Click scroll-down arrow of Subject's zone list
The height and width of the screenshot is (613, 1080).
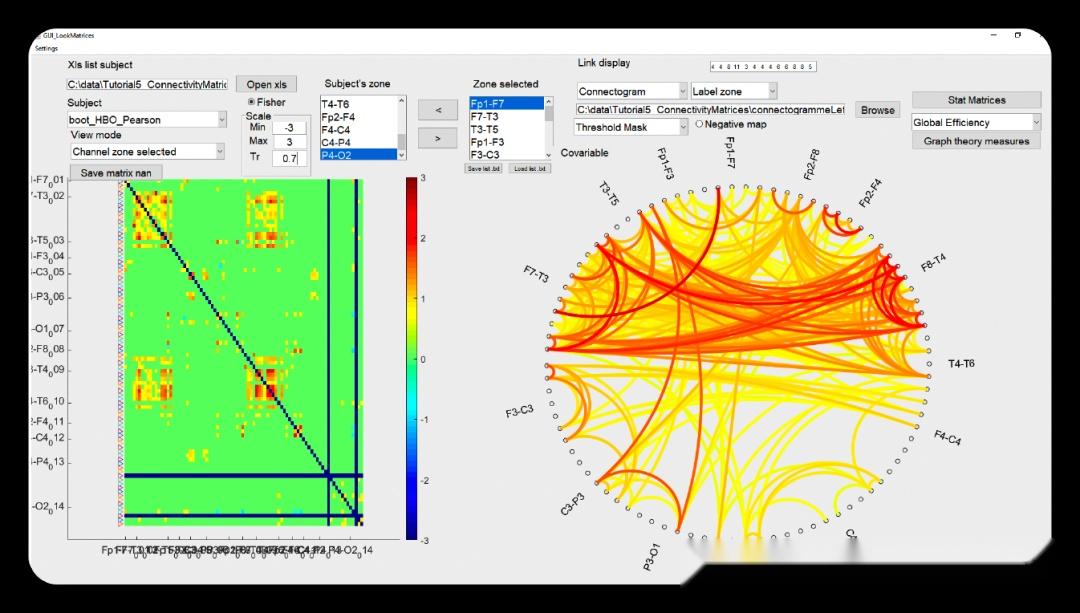(x=402, y=156)
